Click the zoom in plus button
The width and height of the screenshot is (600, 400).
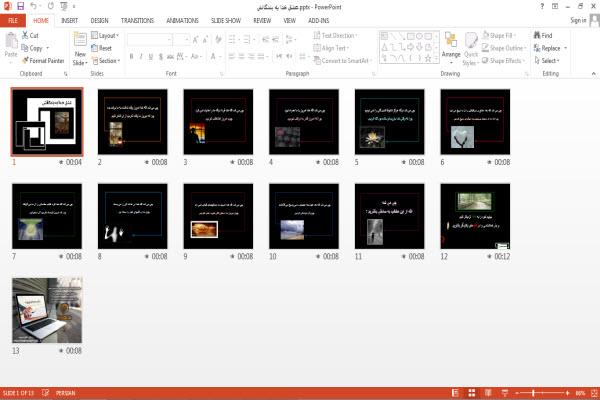[x=567, y=393]
